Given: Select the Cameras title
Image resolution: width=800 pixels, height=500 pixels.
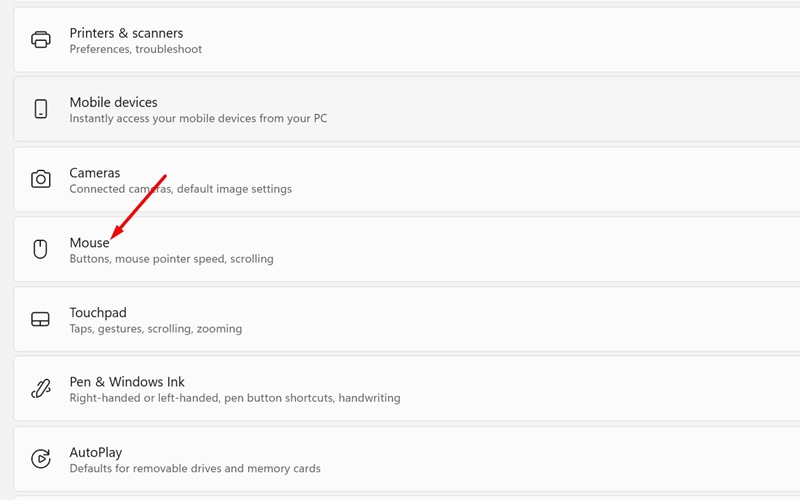Looking at the screenshot, I should click(95, 173).
